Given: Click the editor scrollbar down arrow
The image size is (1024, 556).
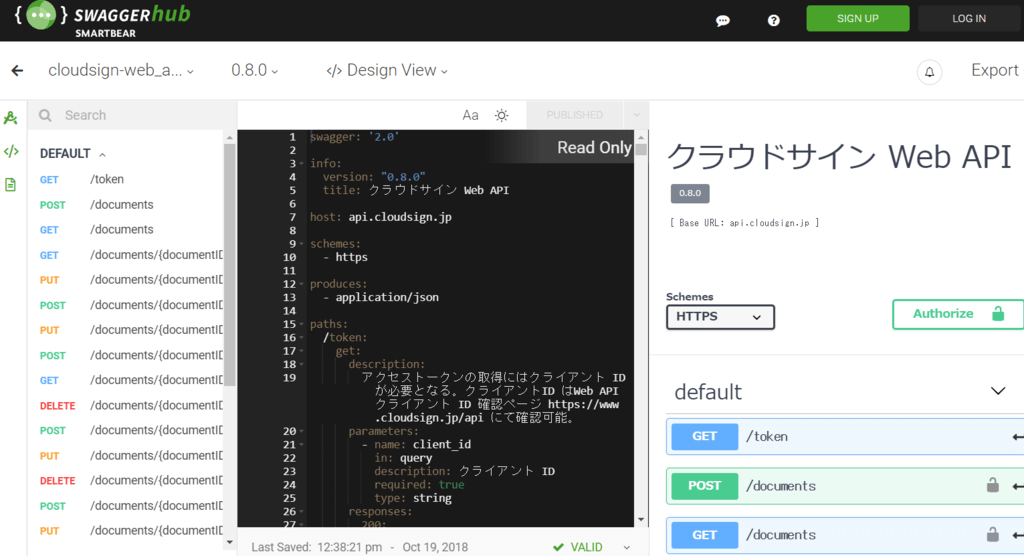Looking at the screenshot, I should point(641,520).
